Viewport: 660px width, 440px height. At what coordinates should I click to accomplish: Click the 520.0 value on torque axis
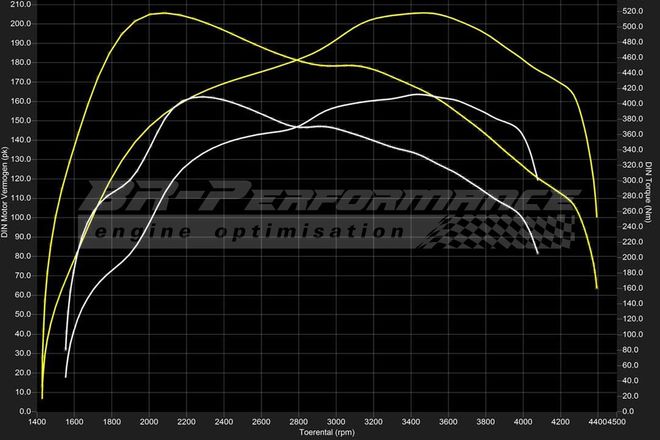(x=629, y=11)
